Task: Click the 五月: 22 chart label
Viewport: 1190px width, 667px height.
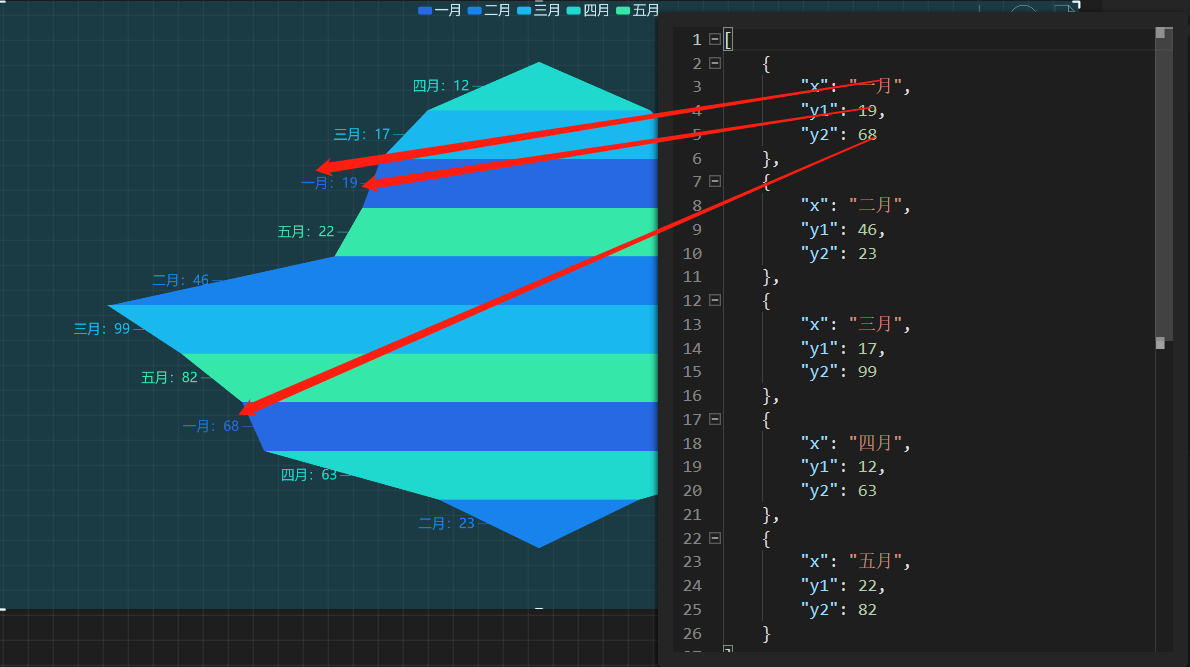Action: (306, 231)
